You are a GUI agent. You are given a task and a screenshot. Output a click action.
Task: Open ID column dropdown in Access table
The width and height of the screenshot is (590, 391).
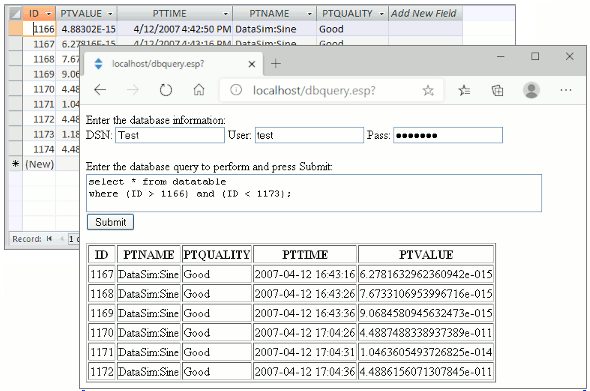click(x=49, y=14)
